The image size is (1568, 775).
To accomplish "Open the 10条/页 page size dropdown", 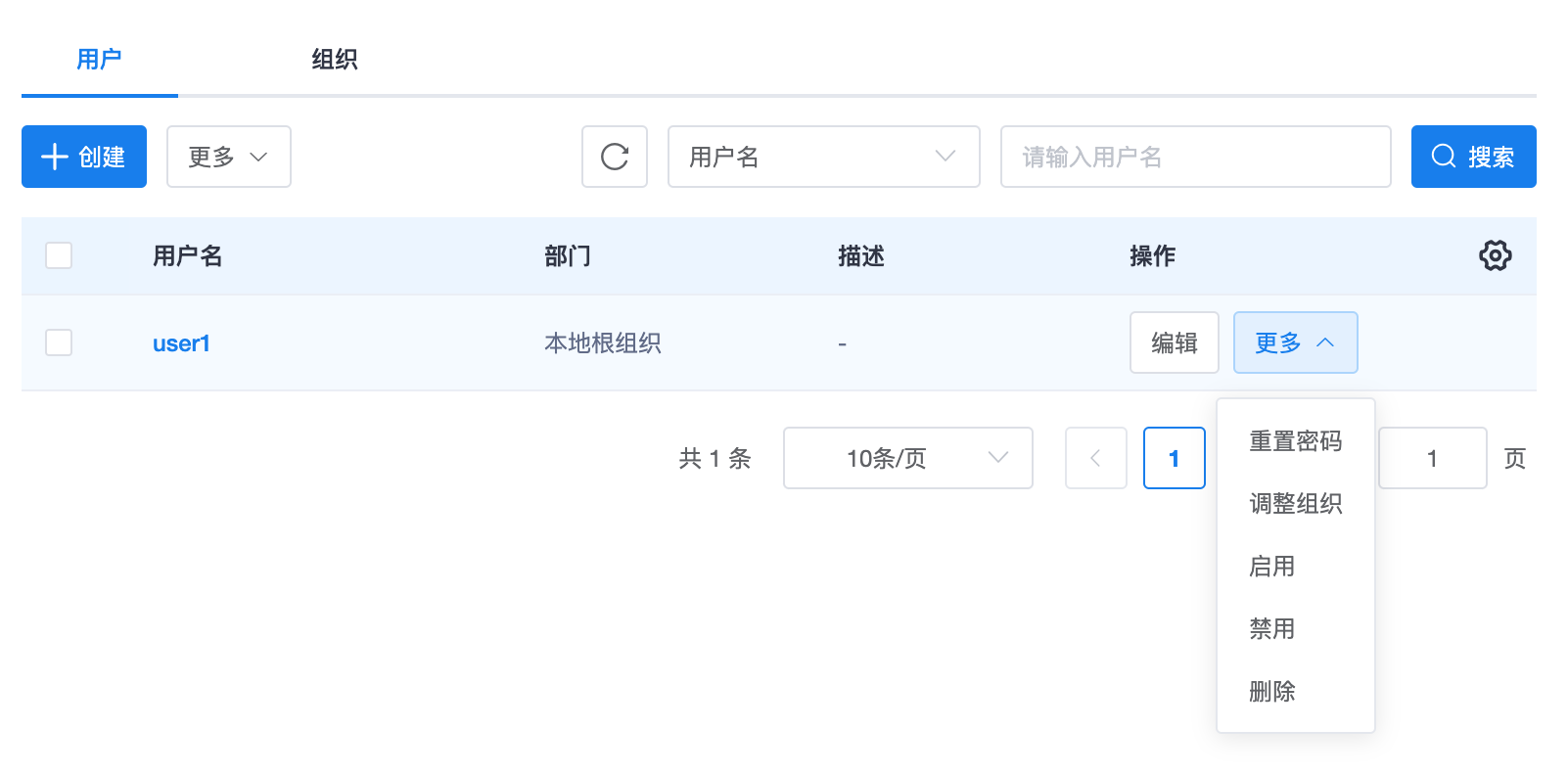I will click(908, 458).
